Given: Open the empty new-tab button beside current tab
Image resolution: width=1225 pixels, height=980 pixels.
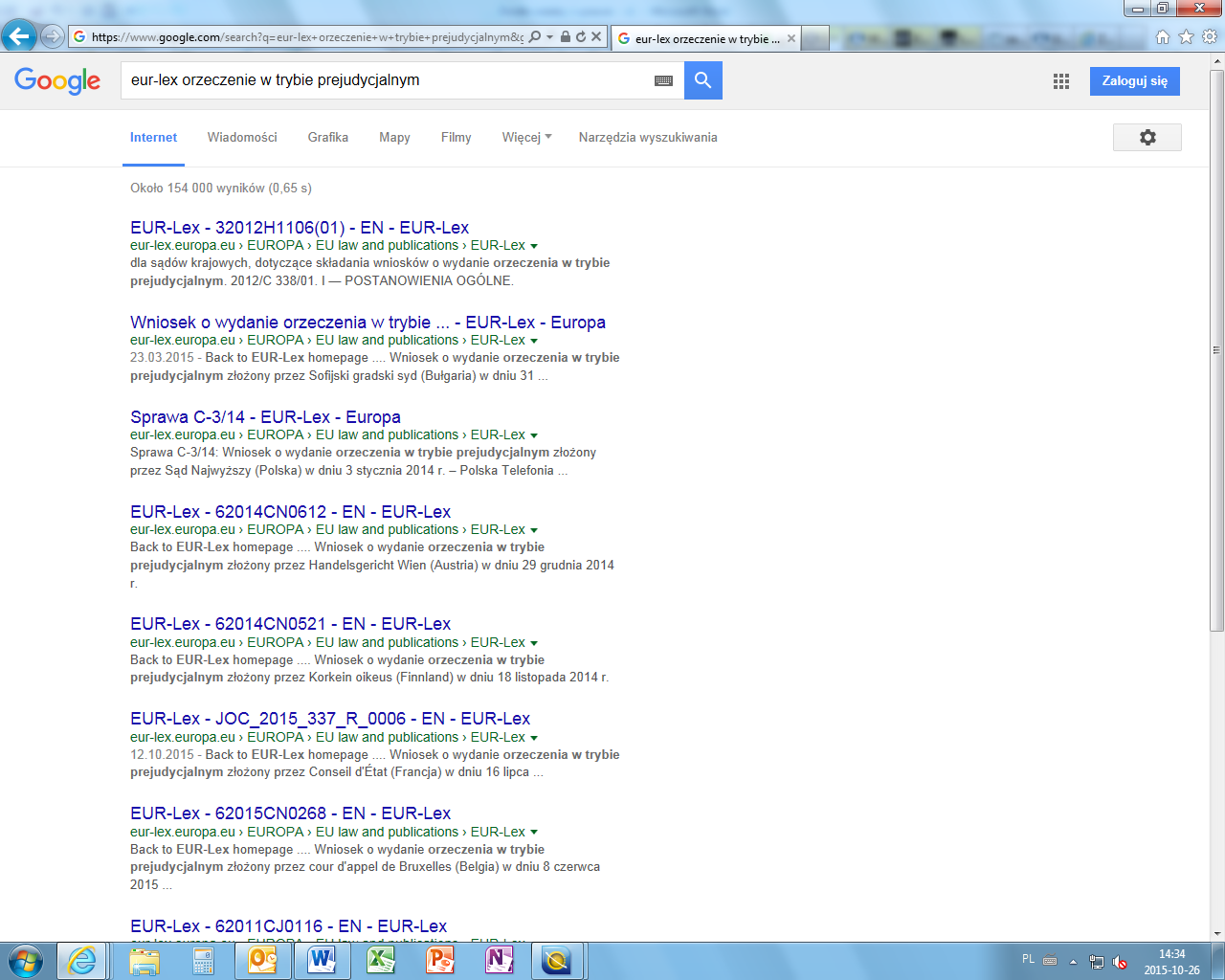Looking at the screenshot, I should coord(814,38).
